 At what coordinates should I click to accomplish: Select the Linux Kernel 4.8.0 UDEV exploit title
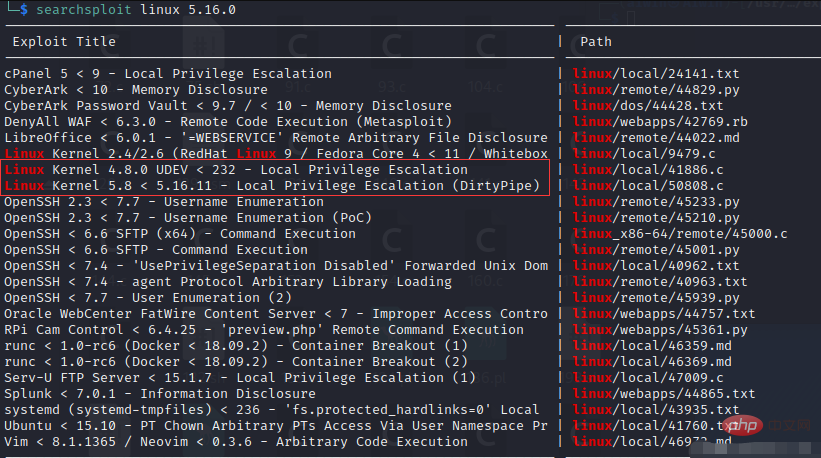pos(236,170)
